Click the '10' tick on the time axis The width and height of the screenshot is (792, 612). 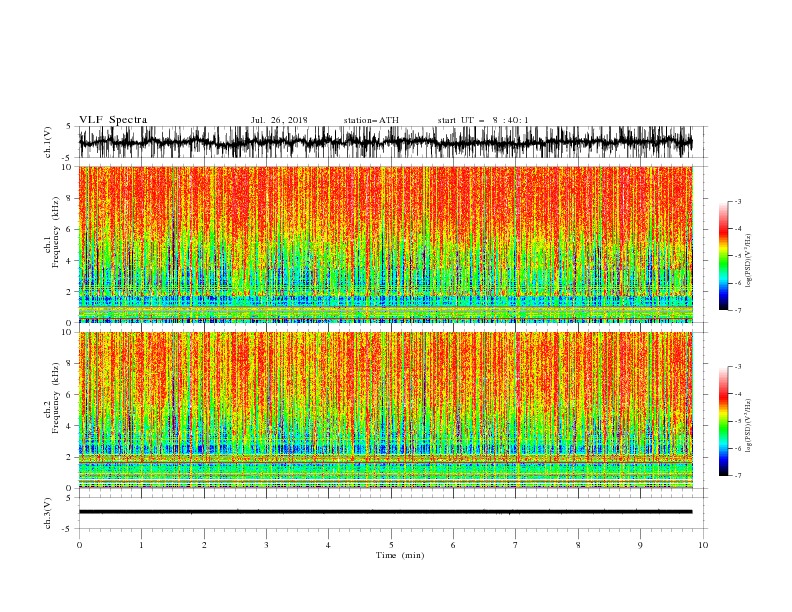703,545
